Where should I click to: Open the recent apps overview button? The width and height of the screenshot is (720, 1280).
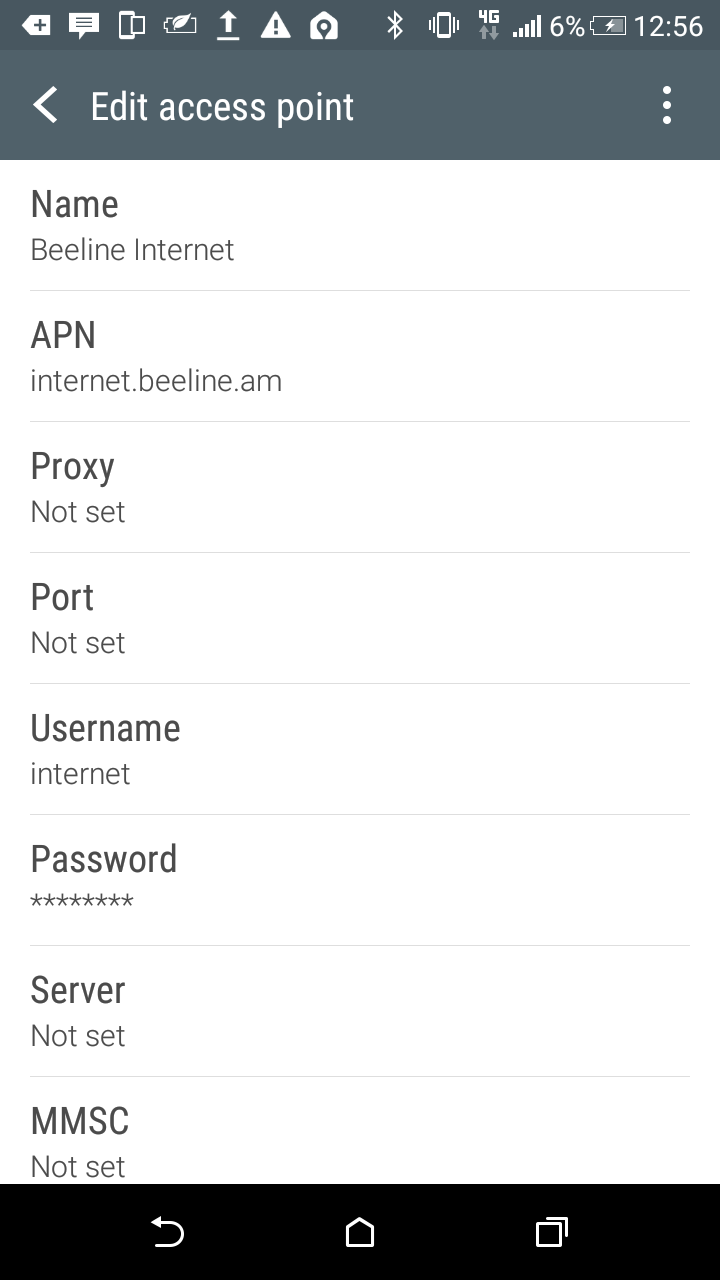pos(551,1232)
